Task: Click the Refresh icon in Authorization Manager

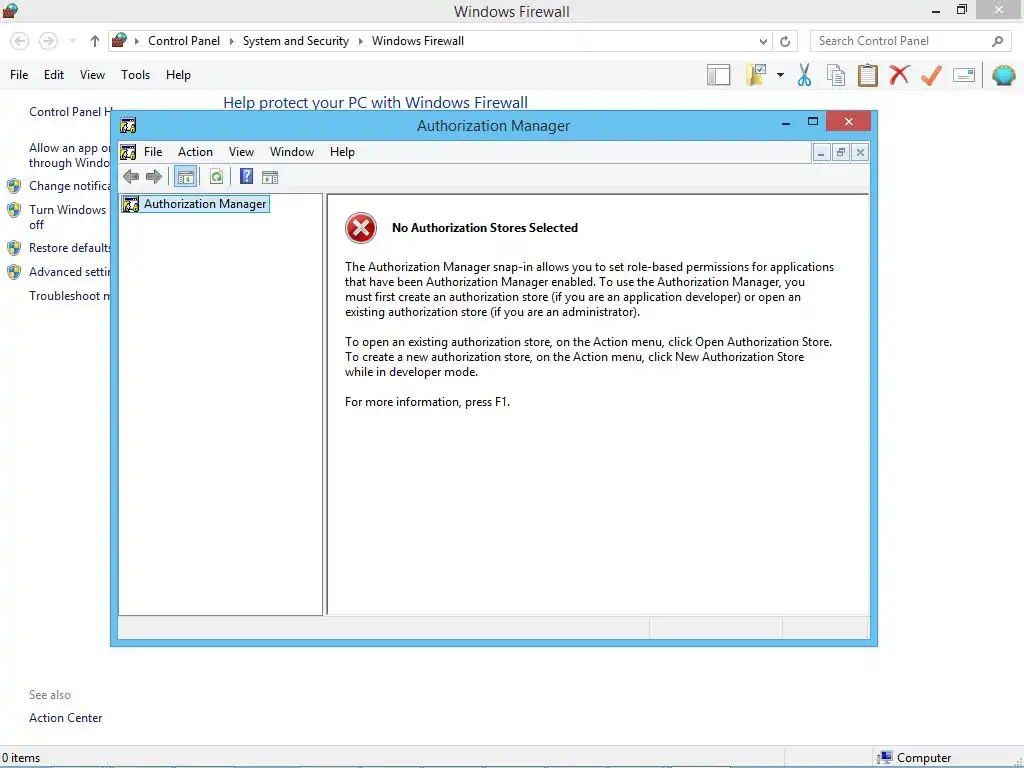Action: tap(216, 176)
